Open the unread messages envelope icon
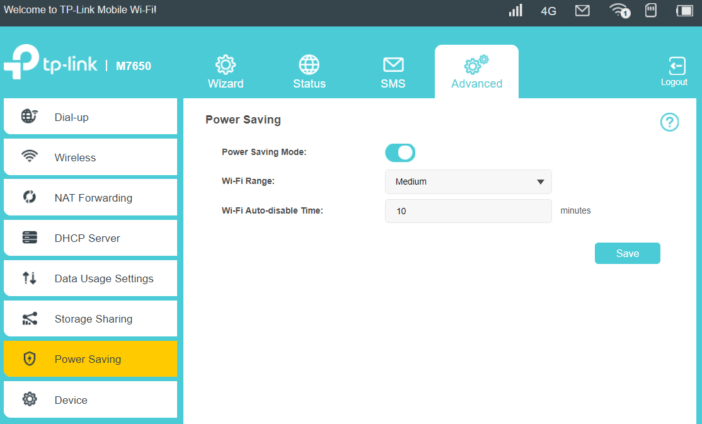 582,10
